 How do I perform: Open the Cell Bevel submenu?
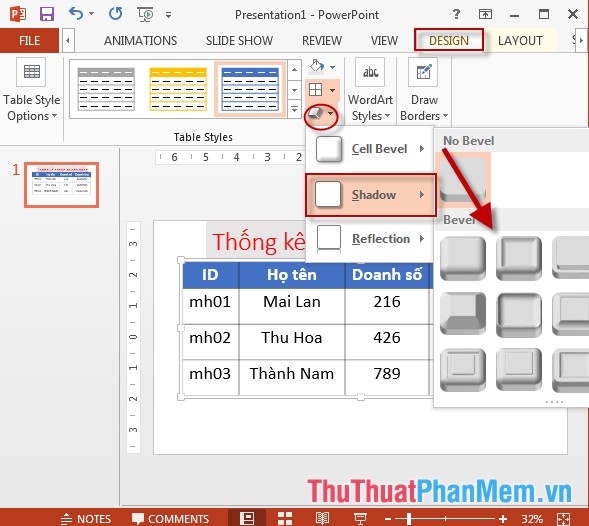coord(370,149)
